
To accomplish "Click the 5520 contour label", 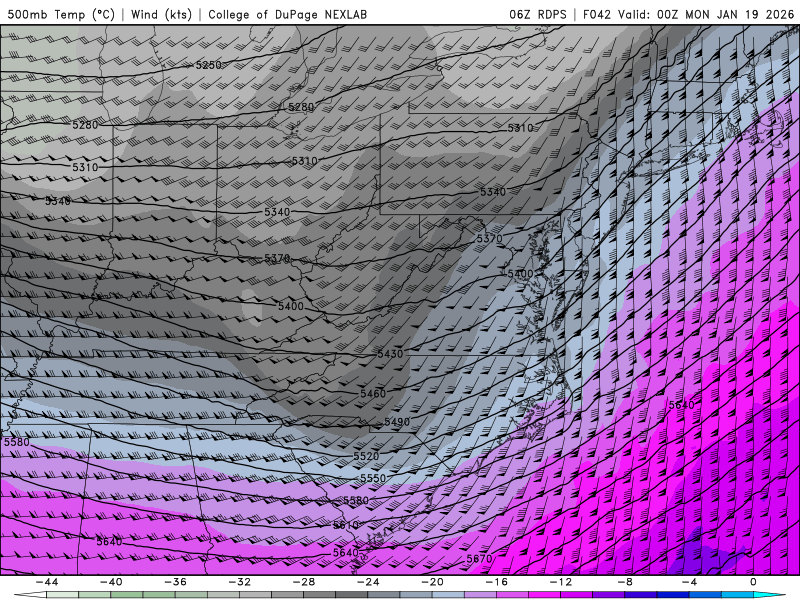I will [x=366, y=456].
